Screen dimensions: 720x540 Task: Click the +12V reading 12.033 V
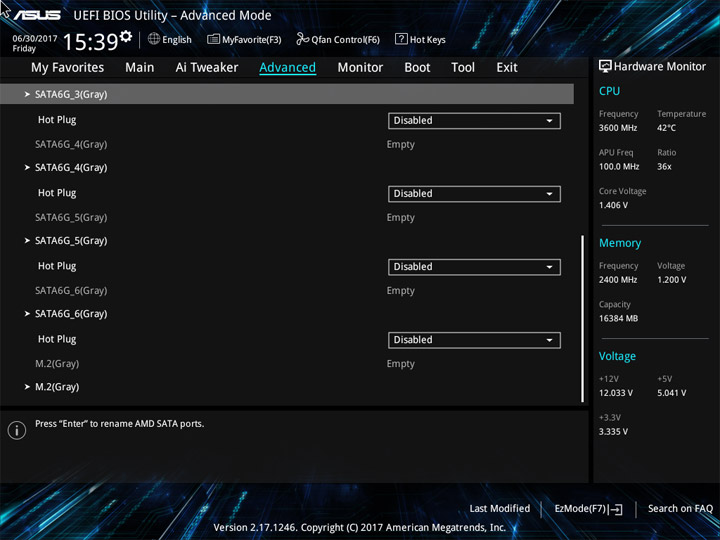click(x=616, y=393)
